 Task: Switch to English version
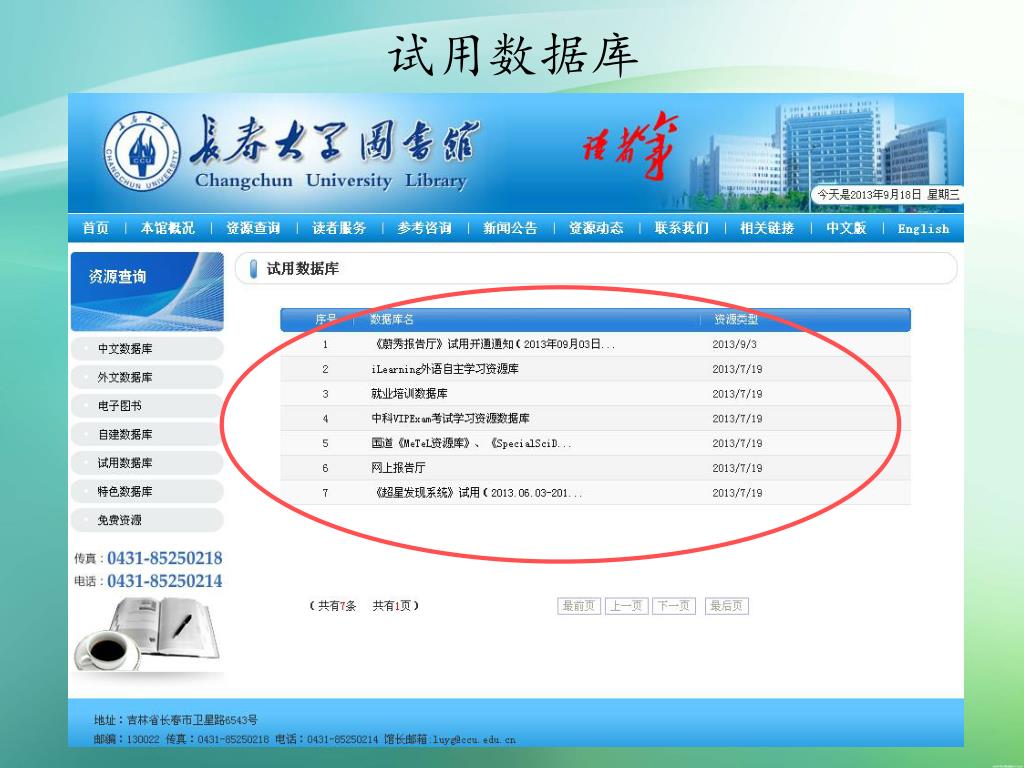(923, 229)
